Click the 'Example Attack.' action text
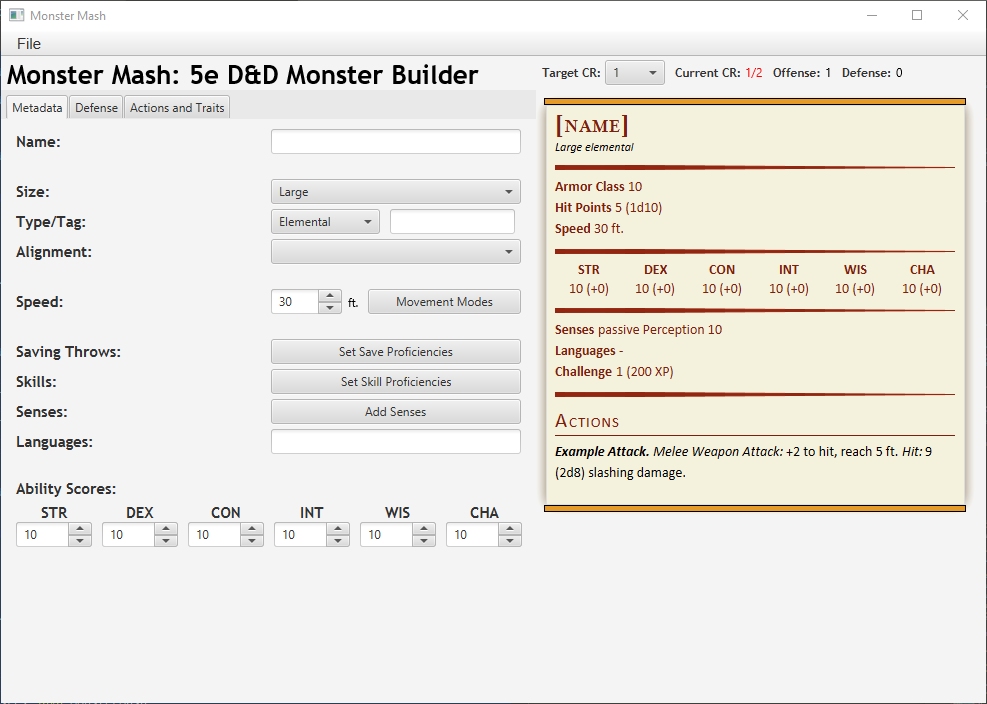The width and height of the screenshot is (987, 704). [x=602, y=451]
